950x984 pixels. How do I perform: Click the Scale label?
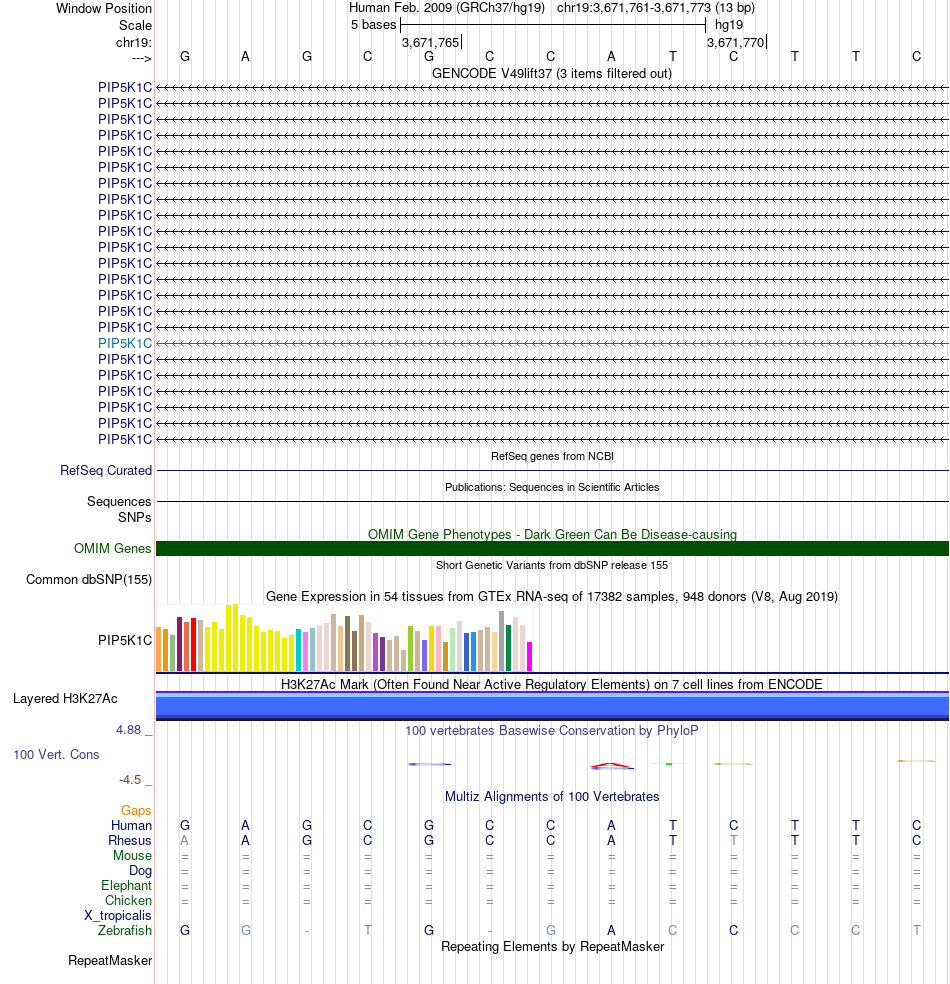click(136, 26)
